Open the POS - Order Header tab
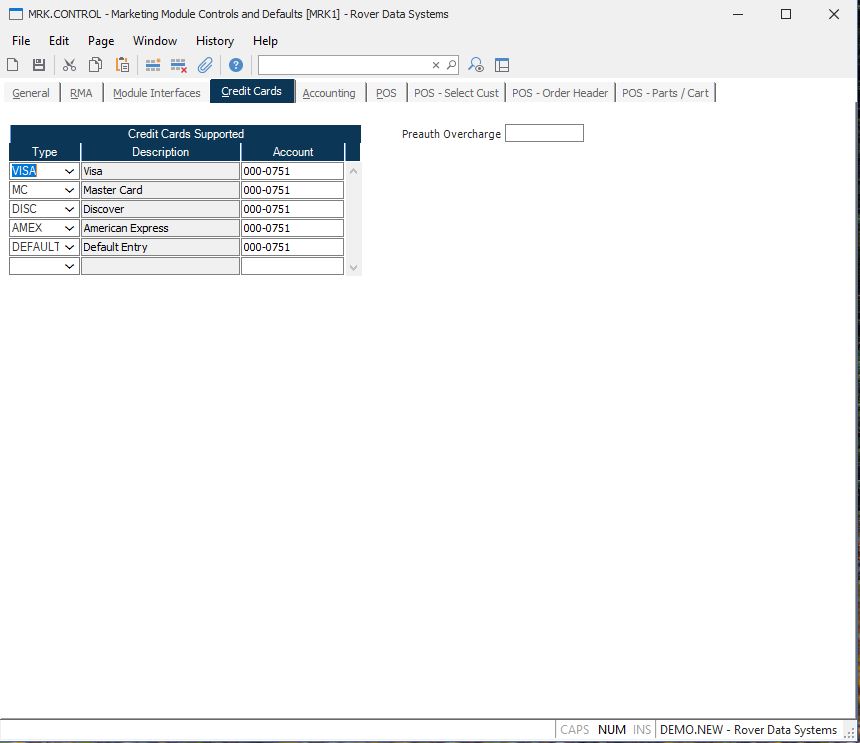Image resolution: width=860 pixels, height=743 pixels. 559,93
